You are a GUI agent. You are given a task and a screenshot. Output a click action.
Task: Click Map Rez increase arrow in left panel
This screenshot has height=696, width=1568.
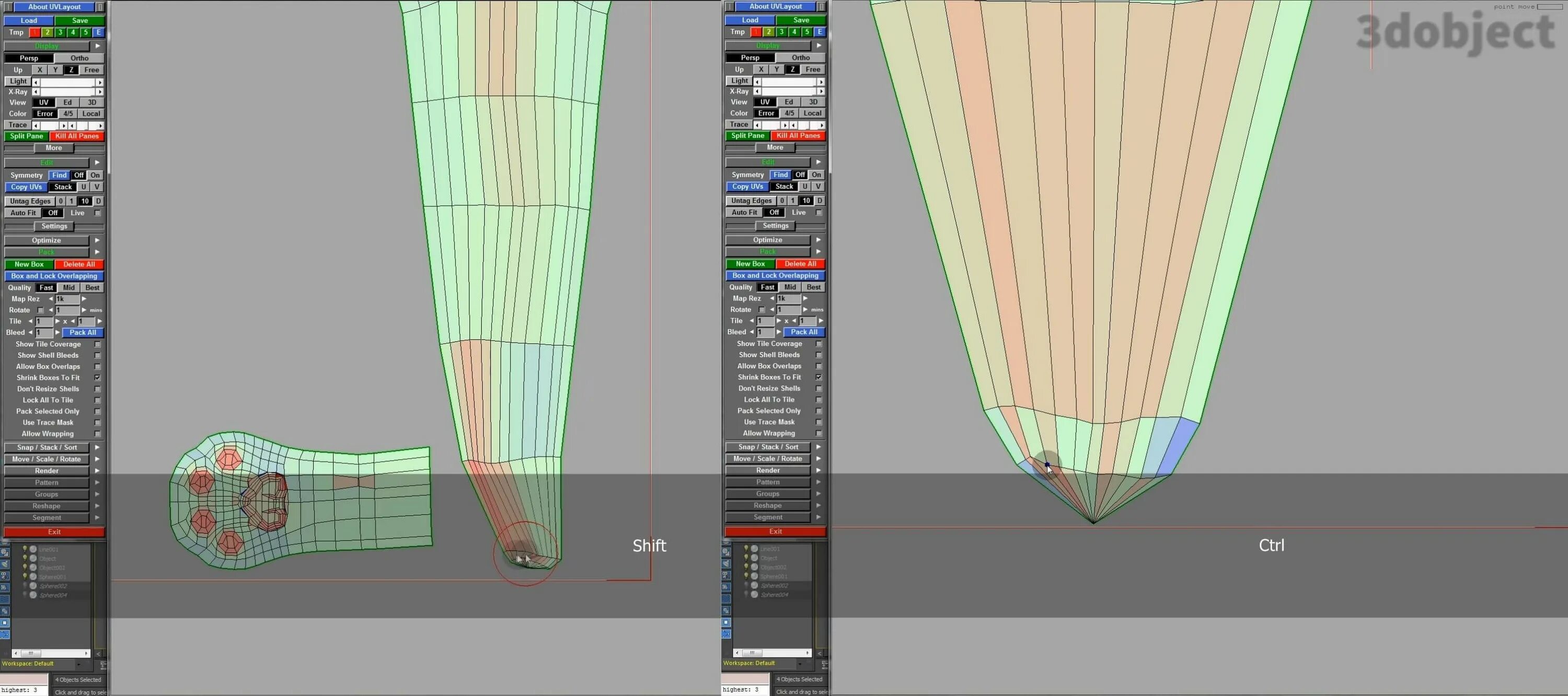point(84,299)
